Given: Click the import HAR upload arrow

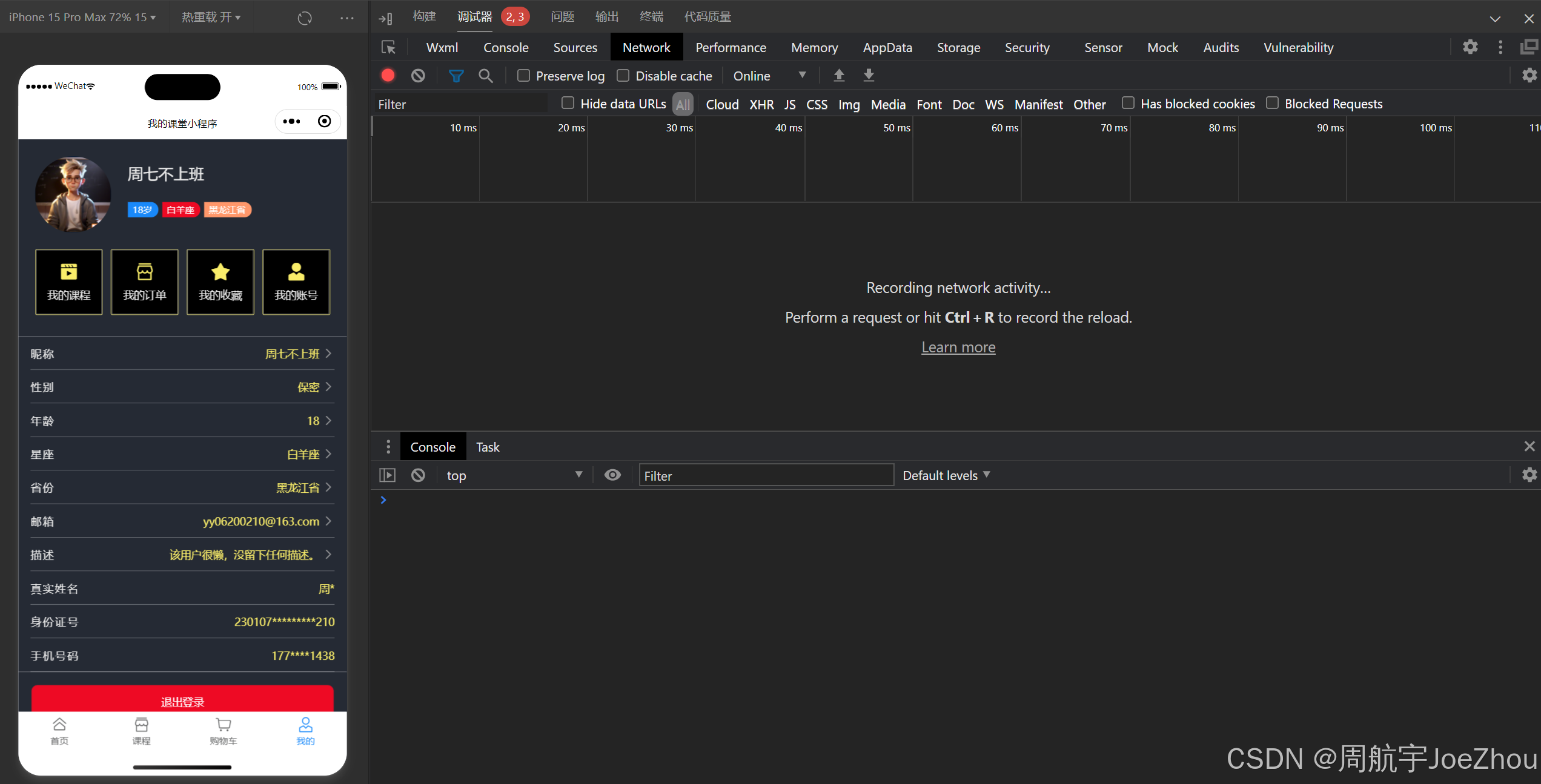Looking at the screenshot, I should click(839, 75).
